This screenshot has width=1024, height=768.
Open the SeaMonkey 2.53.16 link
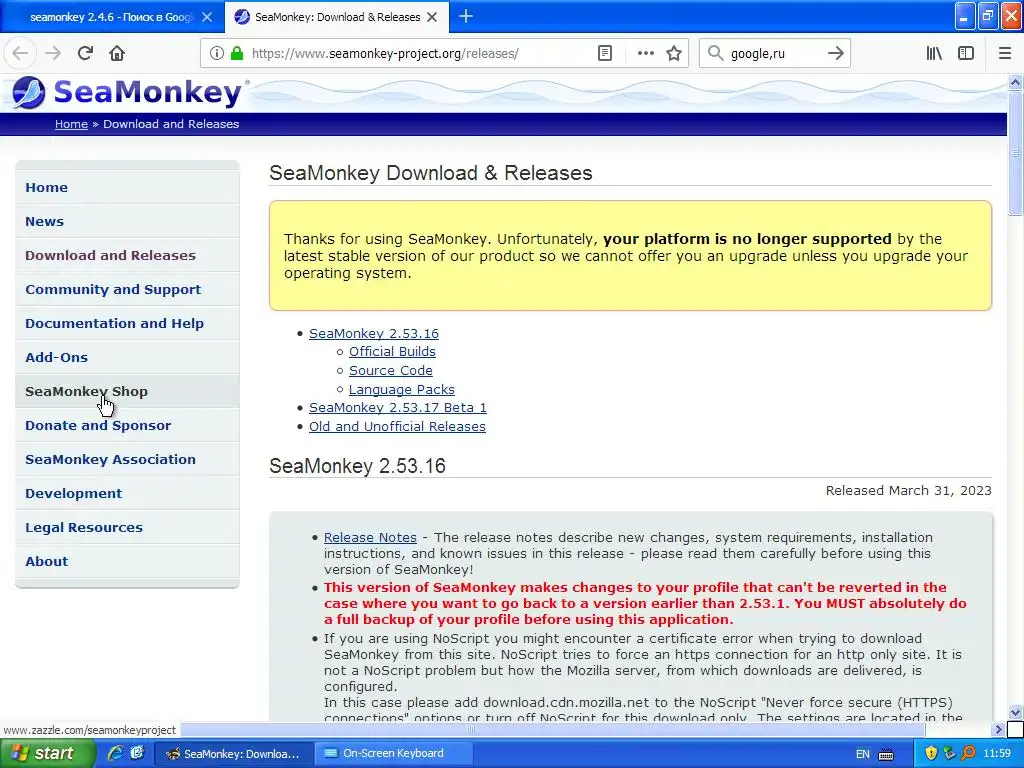(374, 333)
